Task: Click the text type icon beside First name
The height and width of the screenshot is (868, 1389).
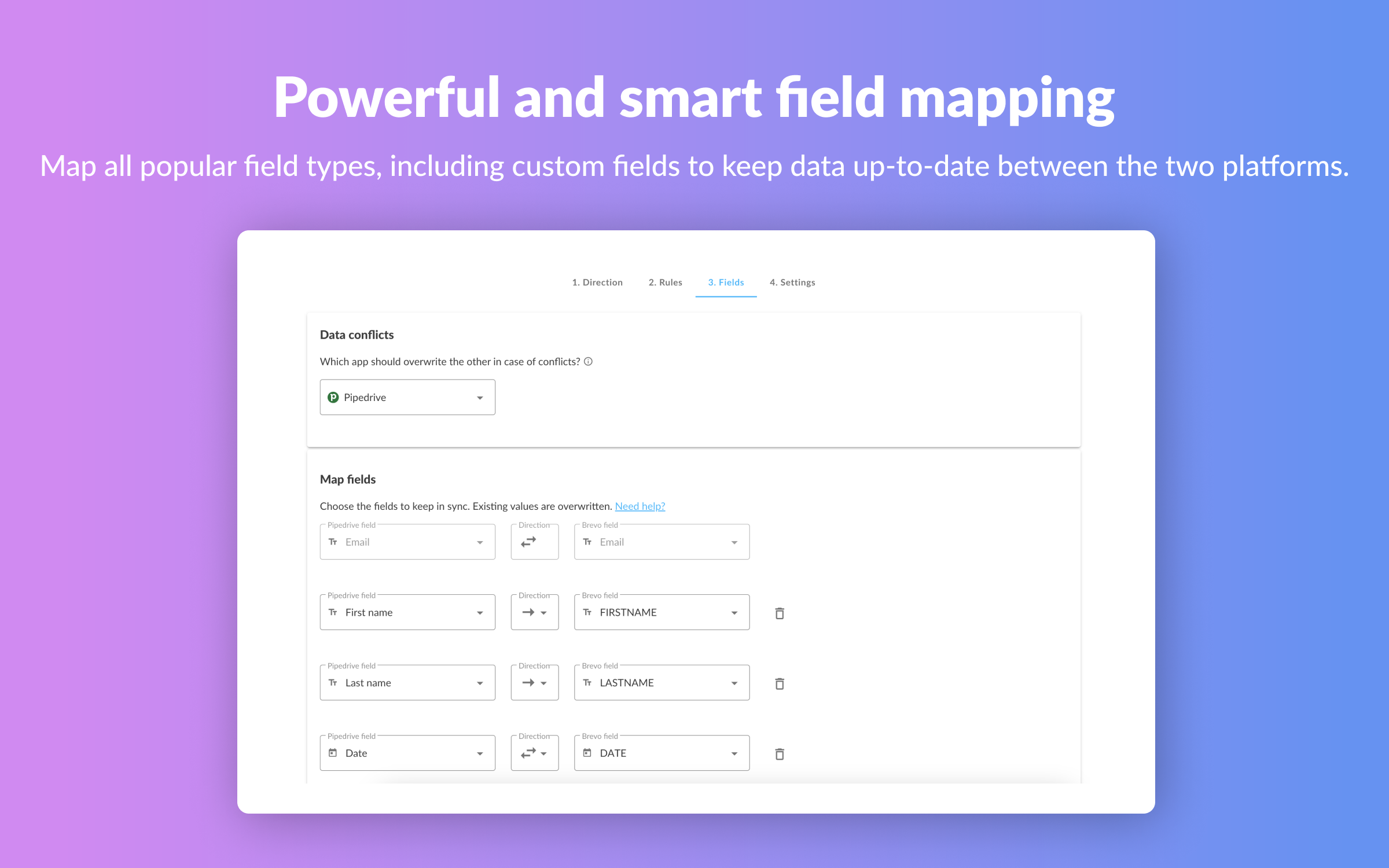Action: coord(333,612)
